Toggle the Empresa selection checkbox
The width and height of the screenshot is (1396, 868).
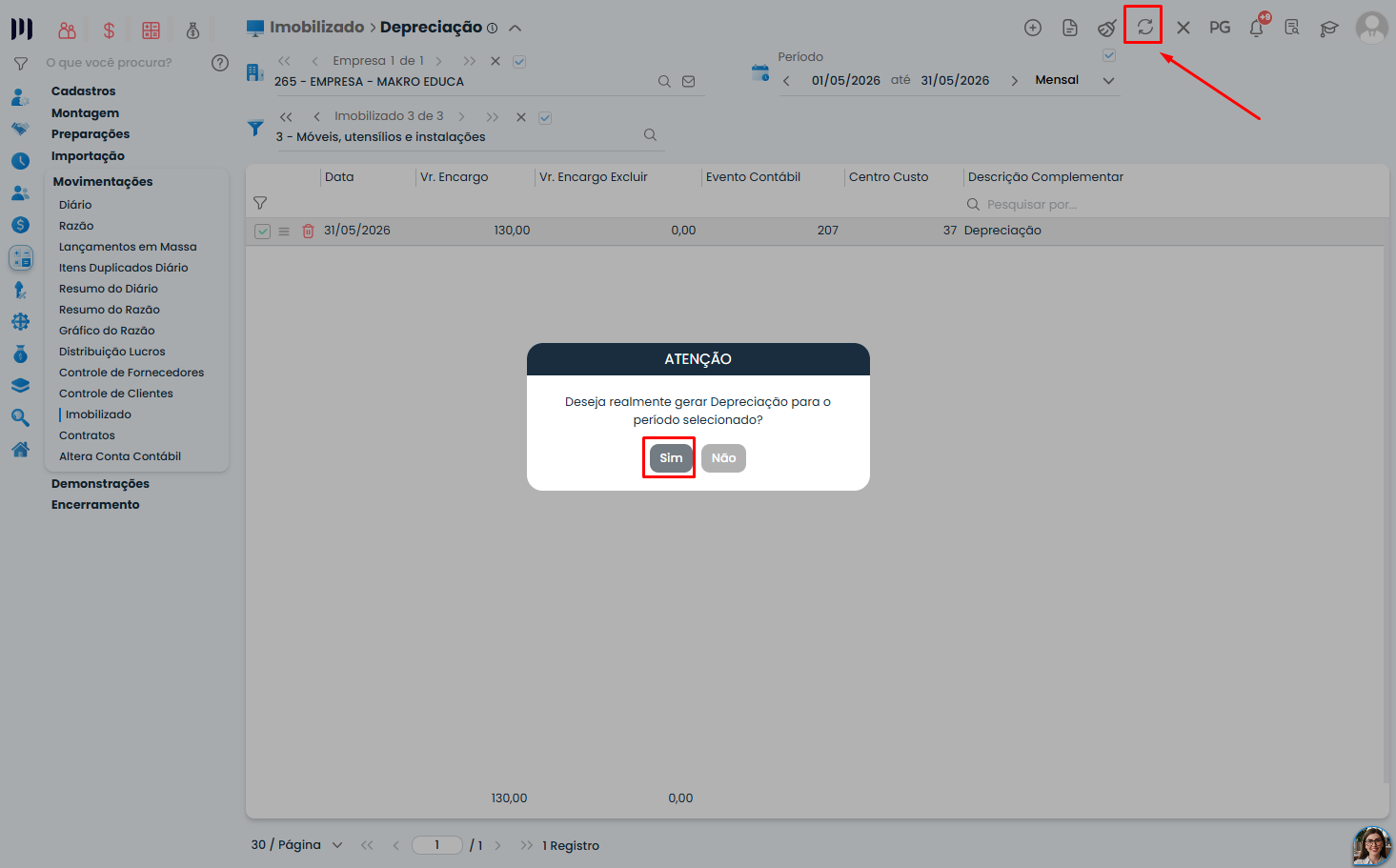[x=519, y=62]
